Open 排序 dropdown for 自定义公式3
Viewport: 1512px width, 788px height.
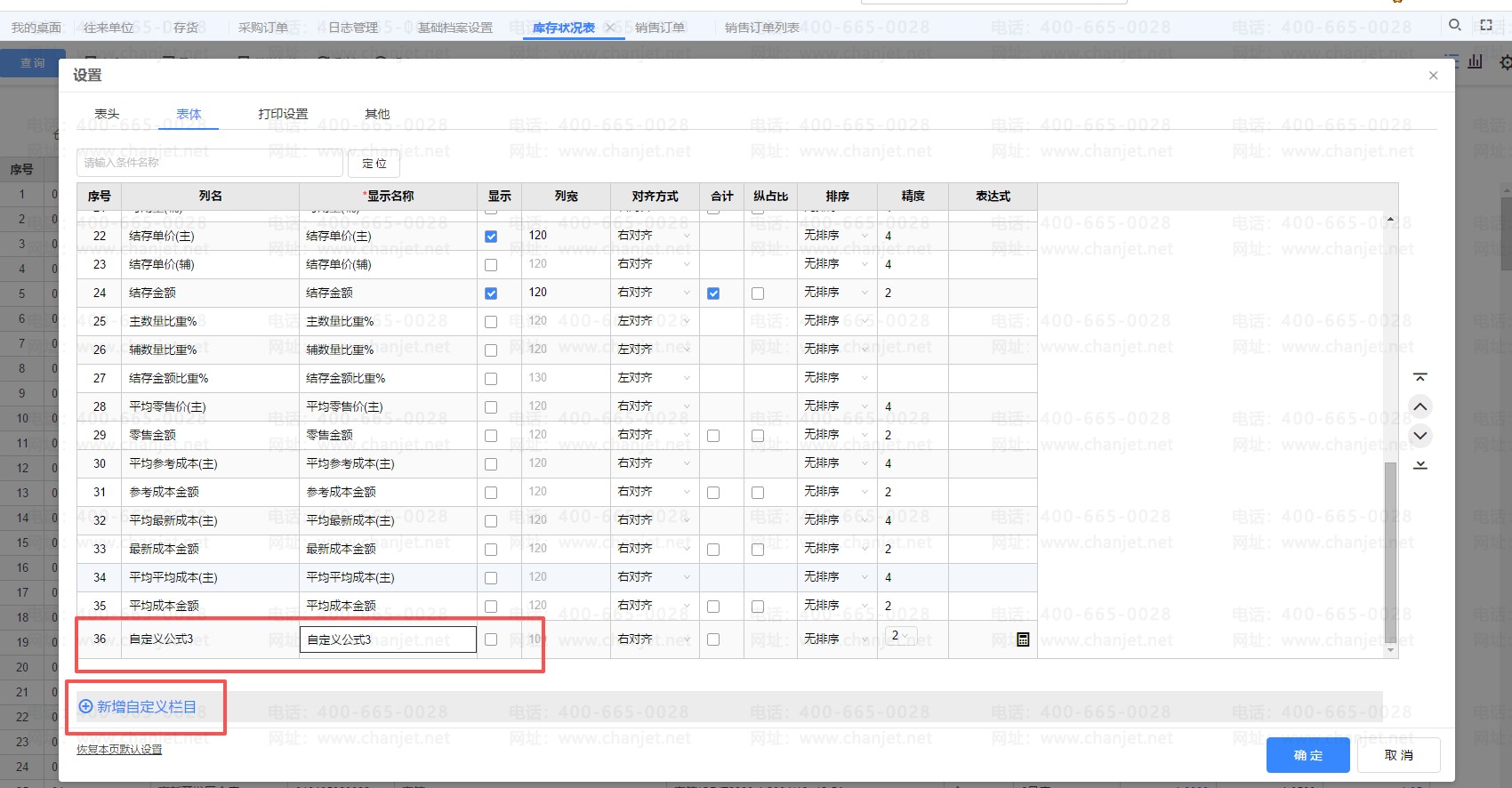pos(837,639)
